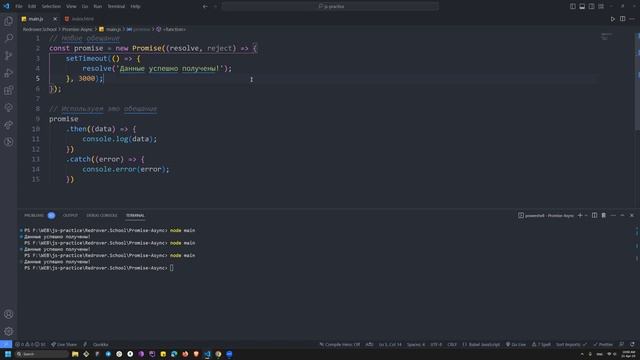Open the Help menu
The width and height of the screenshot is (640, 360).
coord(135,7)
